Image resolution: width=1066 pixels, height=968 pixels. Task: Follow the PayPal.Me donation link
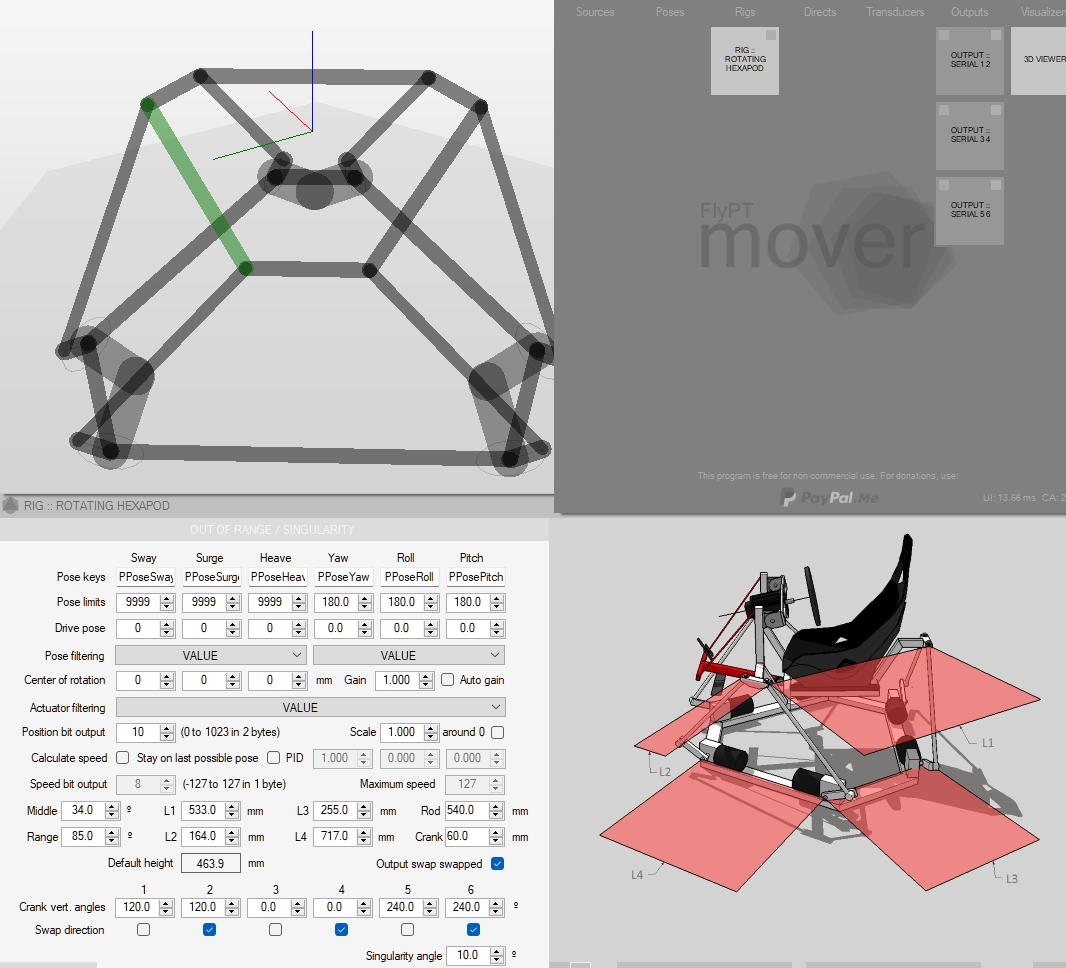(829, 498)
